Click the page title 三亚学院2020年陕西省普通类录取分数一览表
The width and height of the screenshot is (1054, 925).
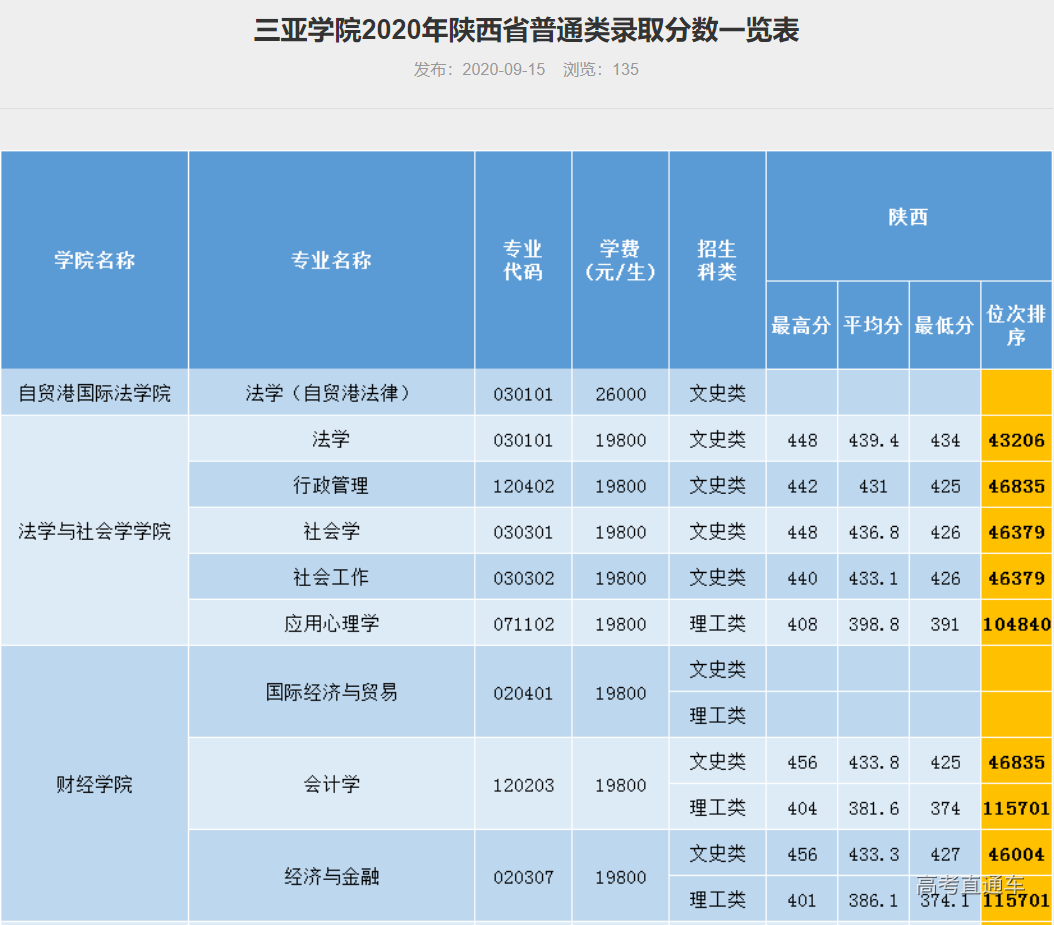point(526,31)
